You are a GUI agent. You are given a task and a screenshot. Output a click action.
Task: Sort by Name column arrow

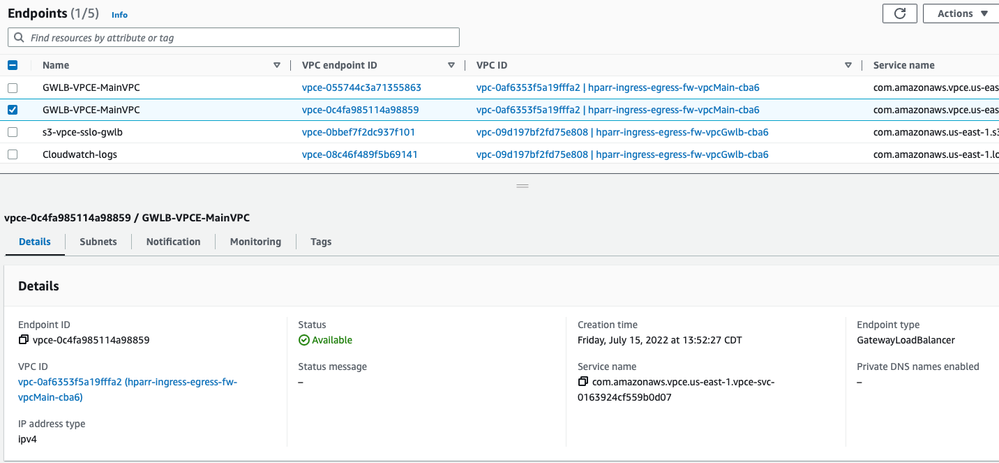[x=277, y=66]
